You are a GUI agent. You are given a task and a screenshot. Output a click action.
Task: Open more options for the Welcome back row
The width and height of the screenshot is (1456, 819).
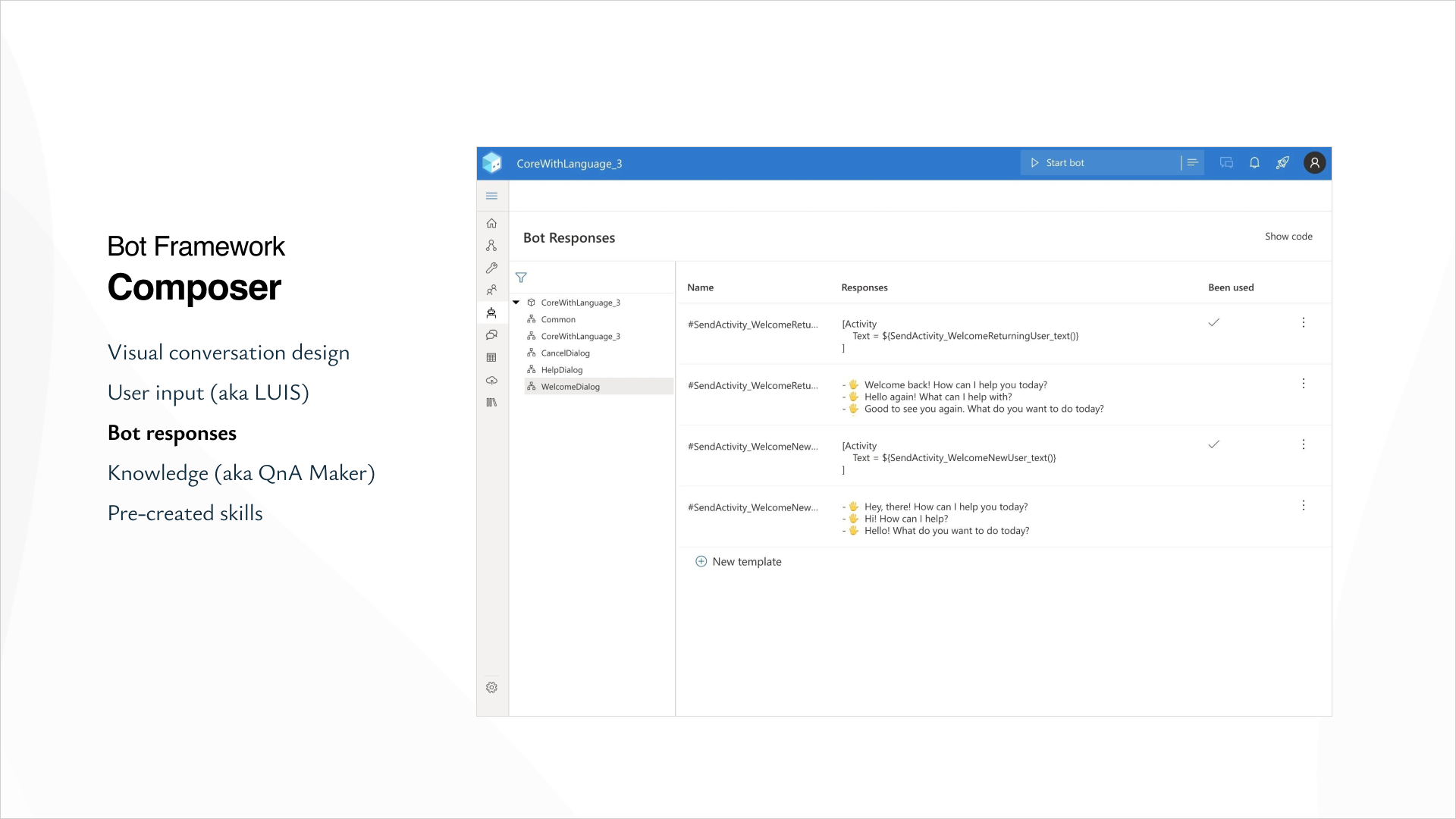1304,384
